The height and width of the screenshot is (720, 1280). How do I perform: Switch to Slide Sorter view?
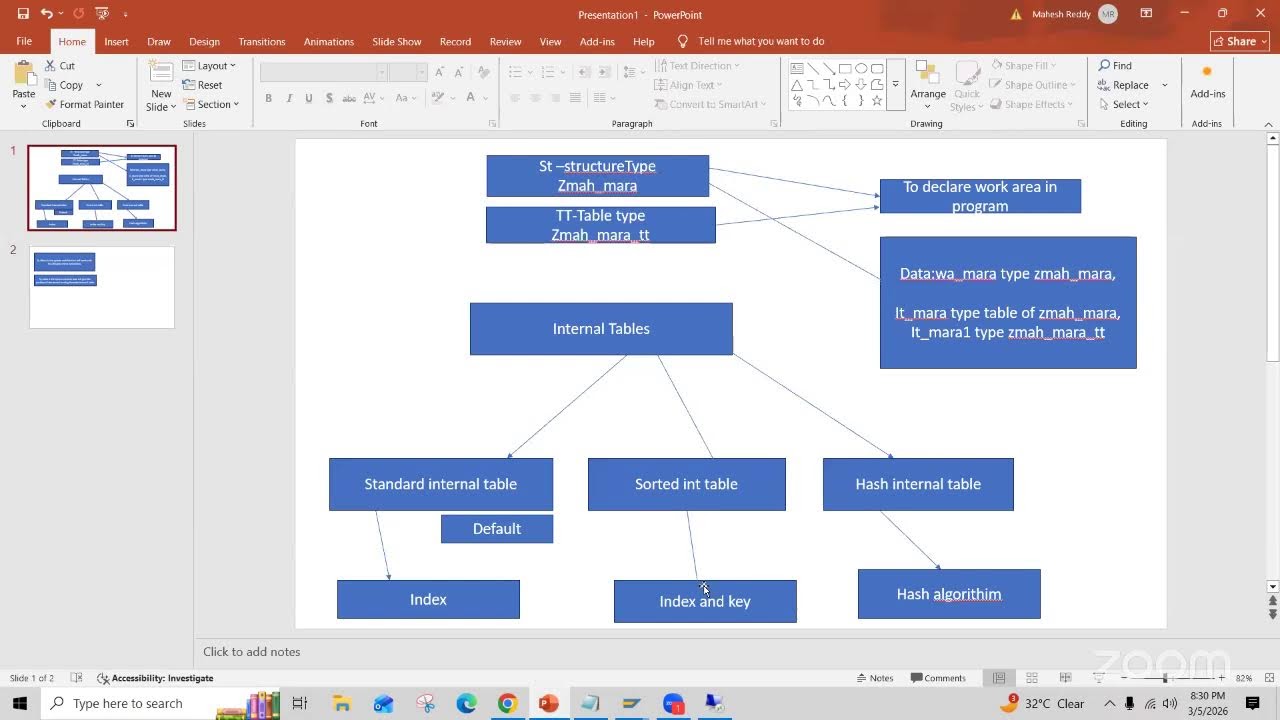(1032, 678)
